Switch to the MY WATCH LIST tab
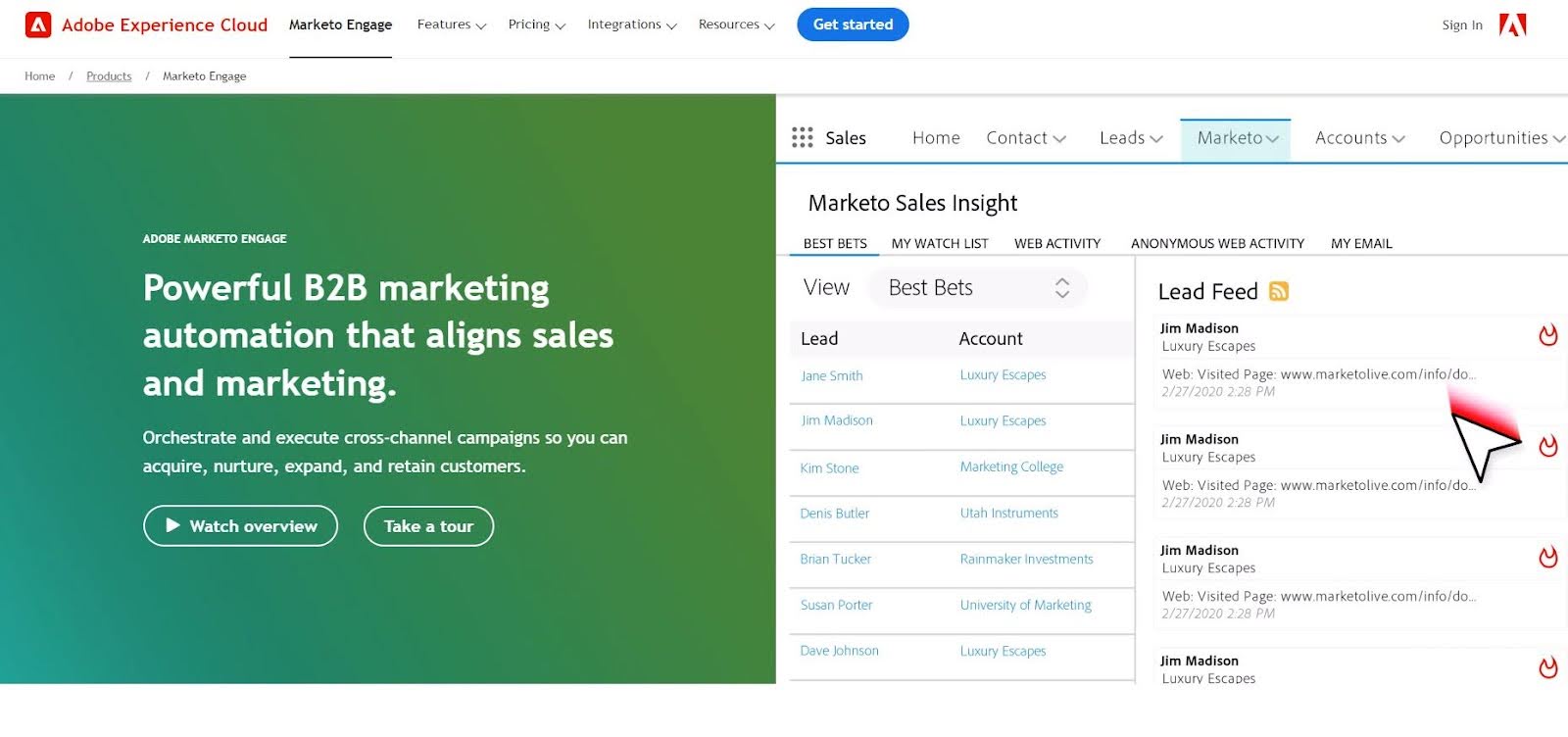 [x=940, y=243]
